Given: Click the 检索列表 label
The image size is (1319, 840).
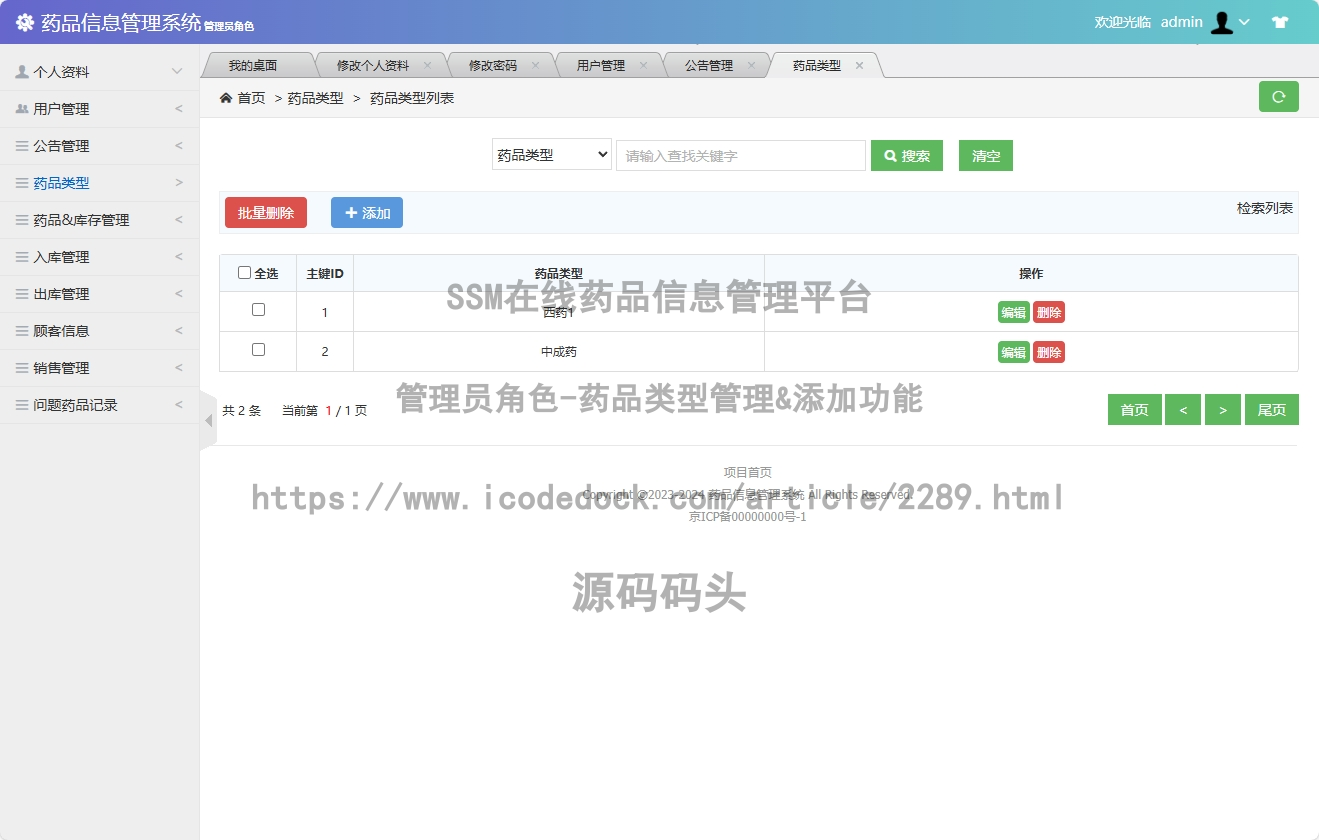Looking at the screenshot, I should click(x=1265, y=208).
